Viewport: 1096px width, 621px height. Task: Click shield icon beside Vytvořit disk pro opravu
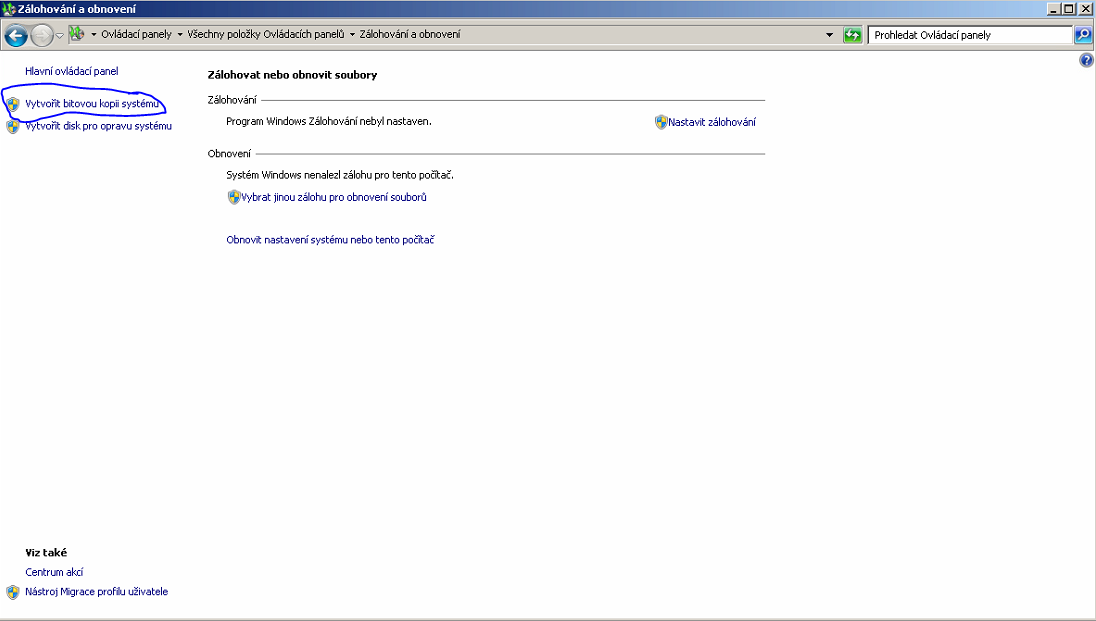pos(13,127)
